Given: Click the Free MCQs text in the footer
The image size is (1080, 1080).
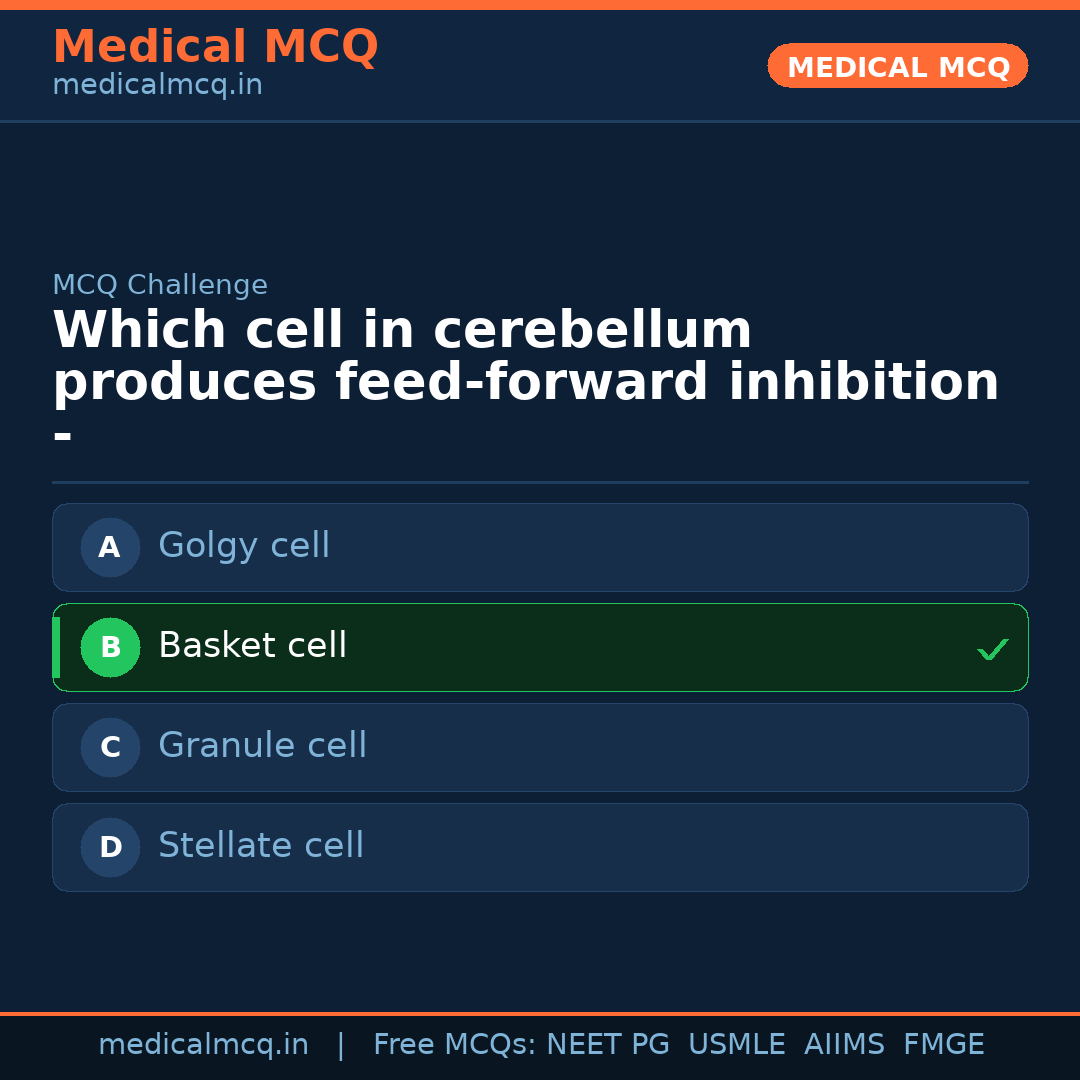Looking at the screenshot, I should (454, 1045).
